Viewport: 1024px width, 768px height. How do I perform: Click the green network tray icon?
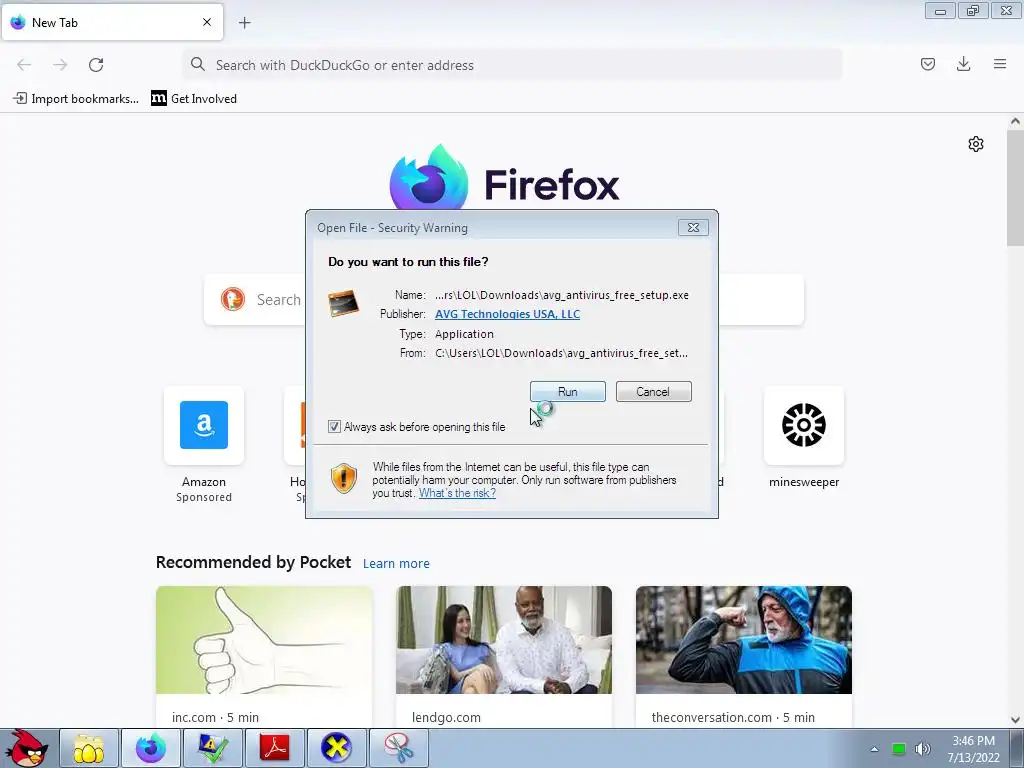pyautogui.click(x=899, y=749)
